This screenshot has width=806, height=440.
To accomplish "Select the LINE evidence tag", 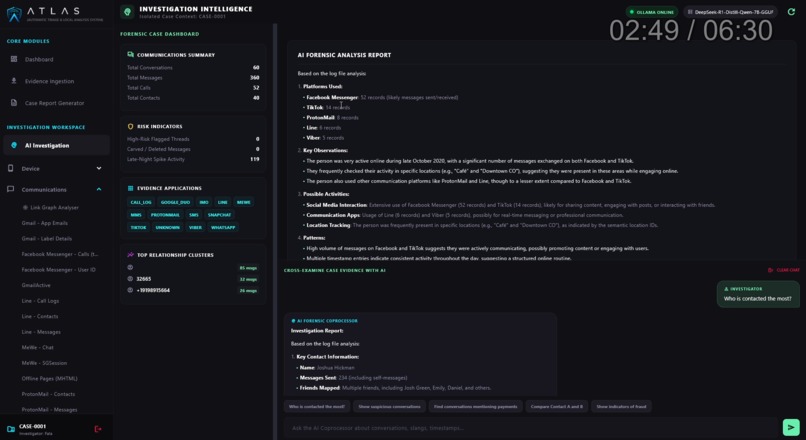I will 223,203.
